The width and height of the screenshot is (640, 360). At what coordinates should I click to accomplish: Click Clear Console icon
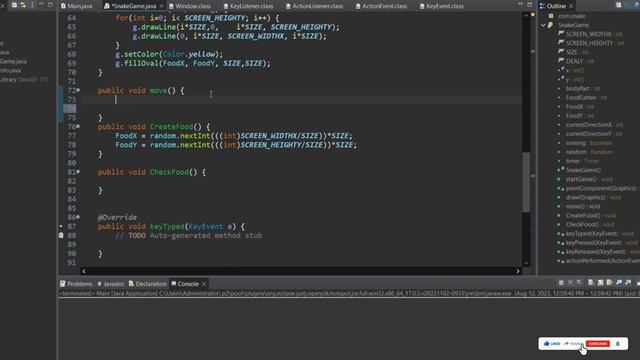(591, 282)
